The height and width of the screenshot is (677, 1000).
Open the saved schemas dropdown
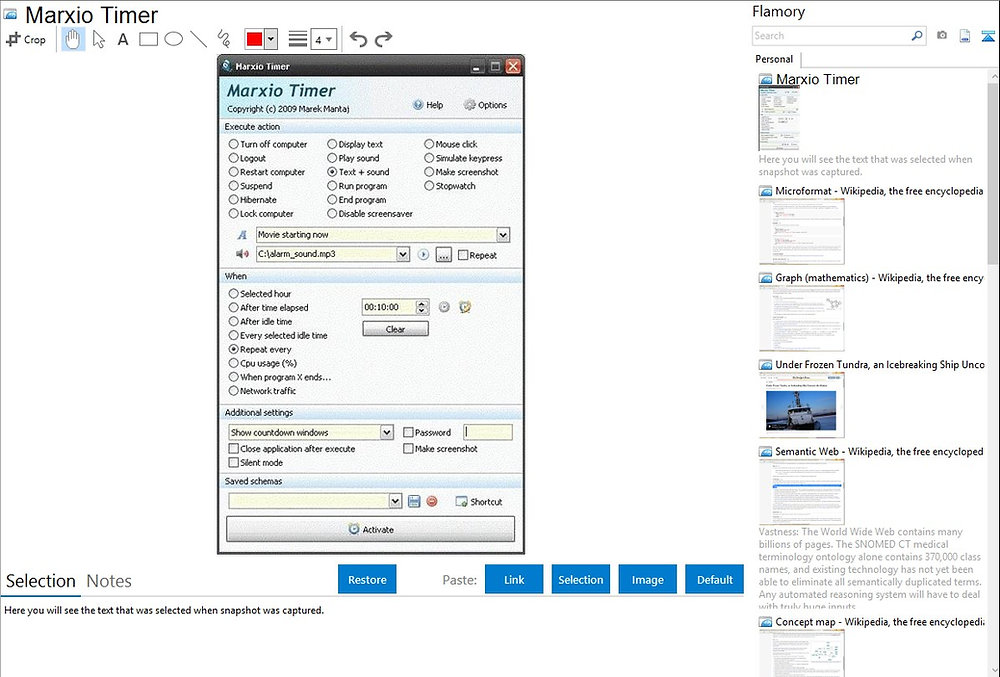(397, 501)
